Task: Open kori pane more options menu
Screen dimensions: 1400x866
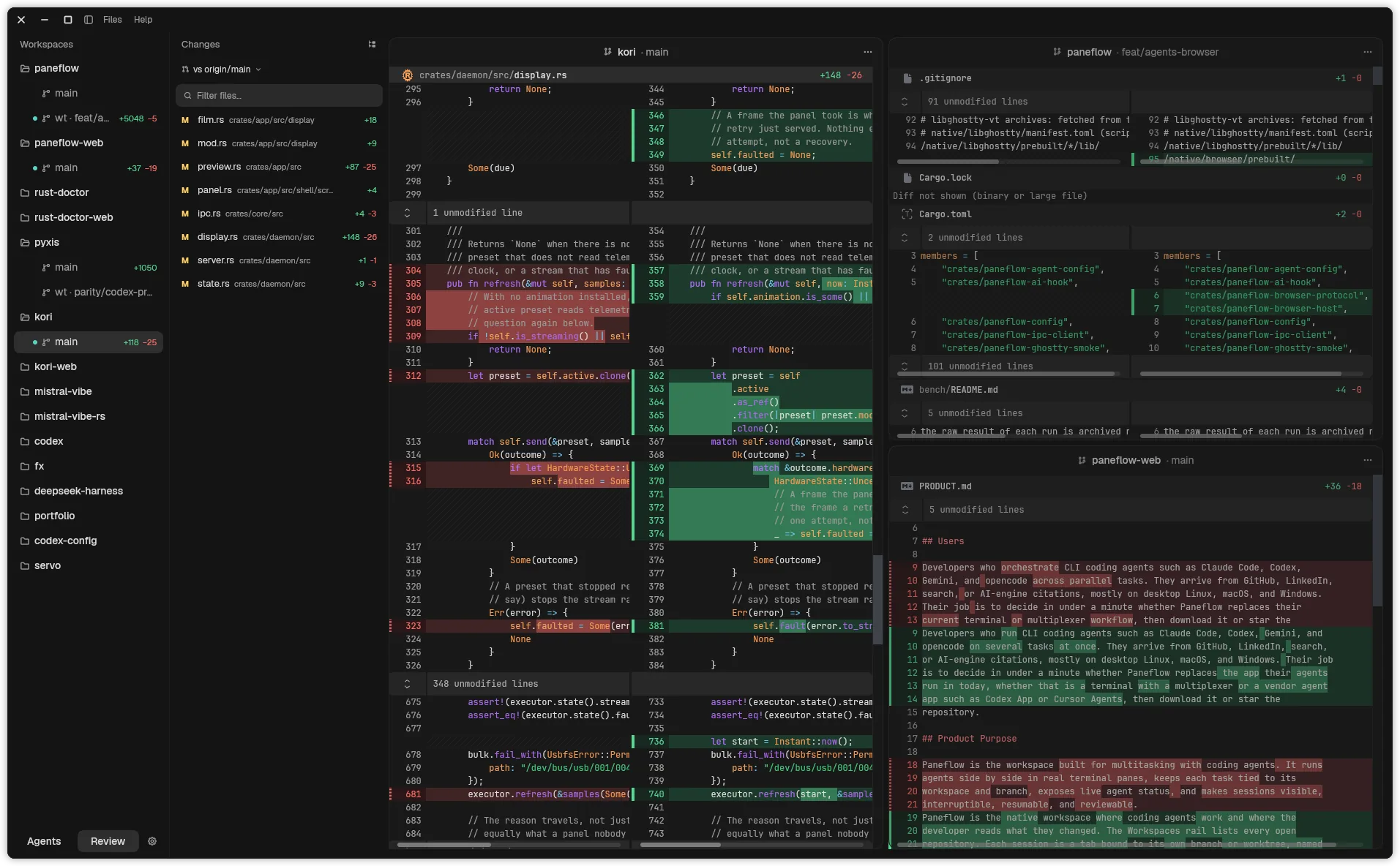Action: pos(868,52)
